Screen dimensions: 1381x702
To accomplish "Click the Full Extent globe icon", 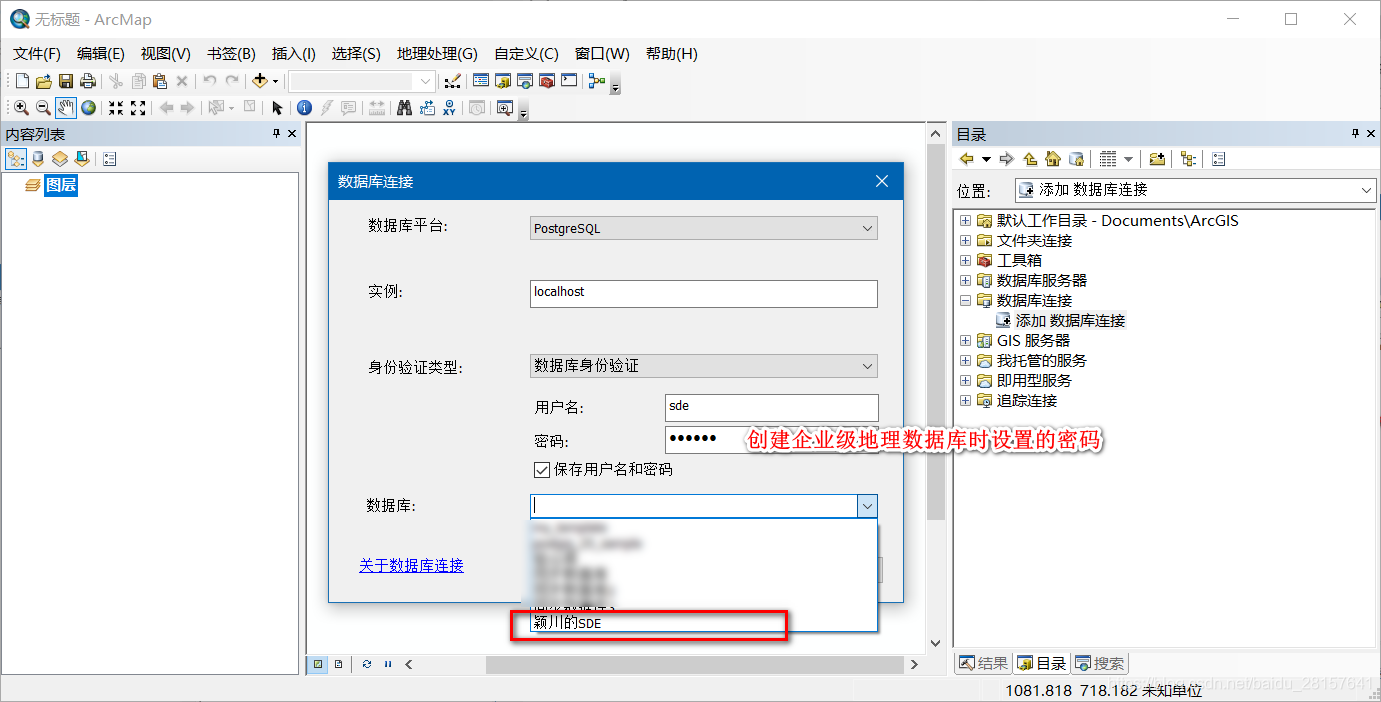I will 88,108.
